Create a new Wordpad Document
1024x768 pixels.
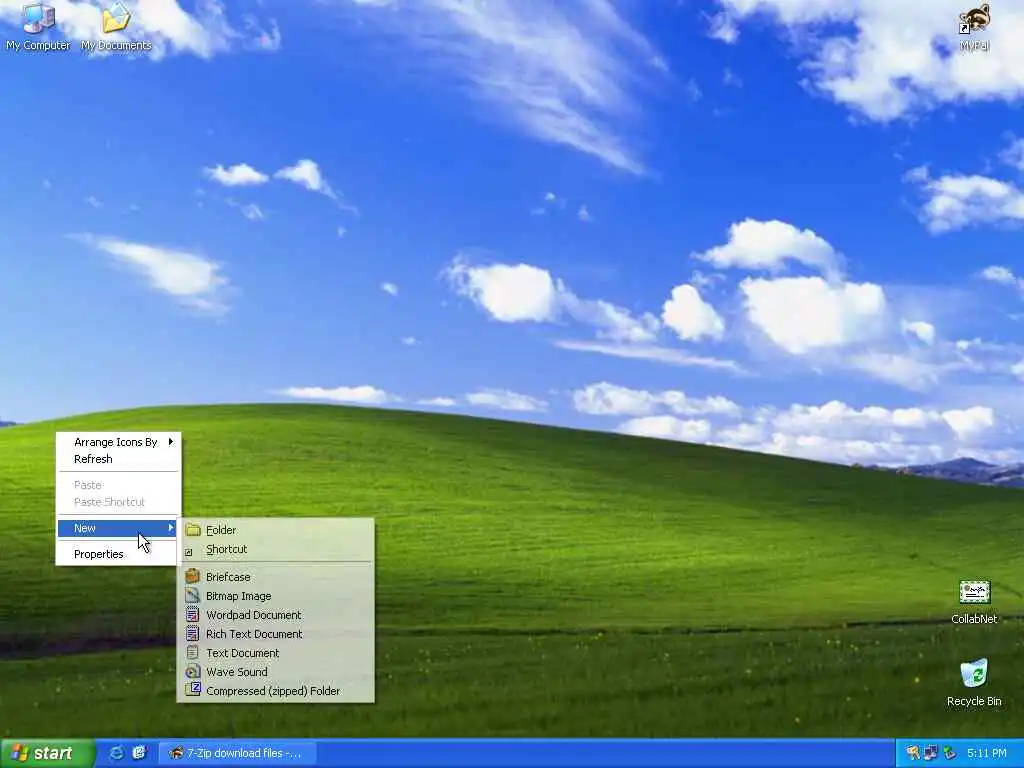(x=276, y=615)
